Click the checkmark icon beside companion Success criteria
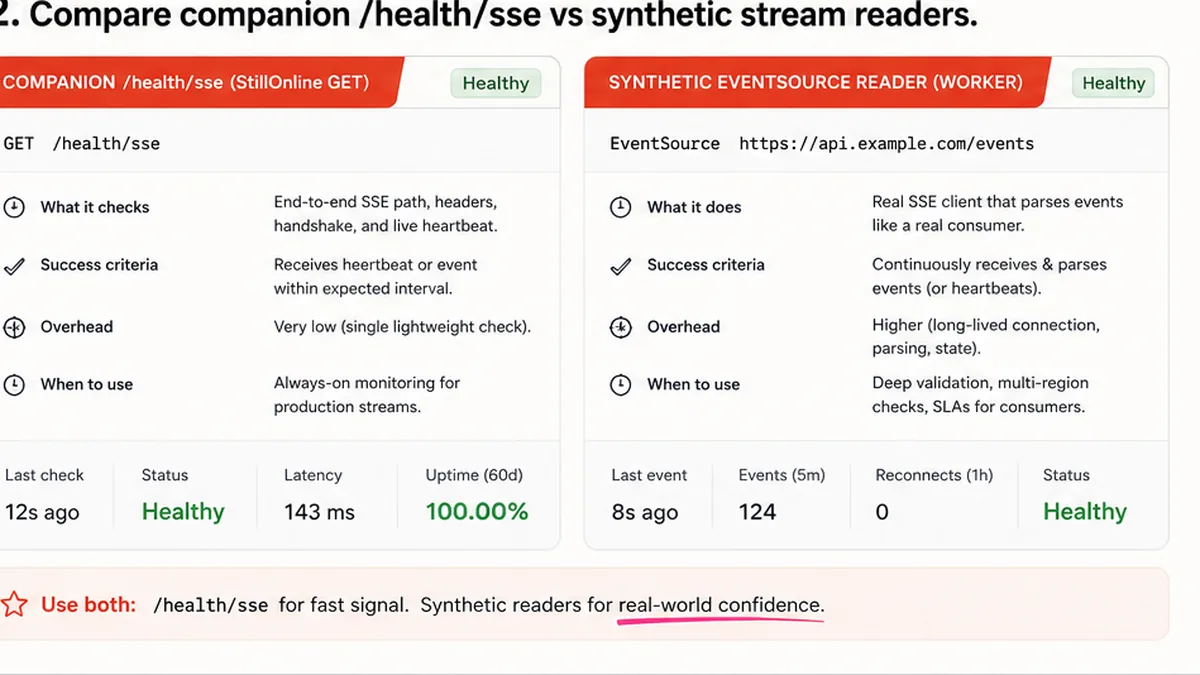Screen dimensions: 1200x675 [x=14, y=266]
